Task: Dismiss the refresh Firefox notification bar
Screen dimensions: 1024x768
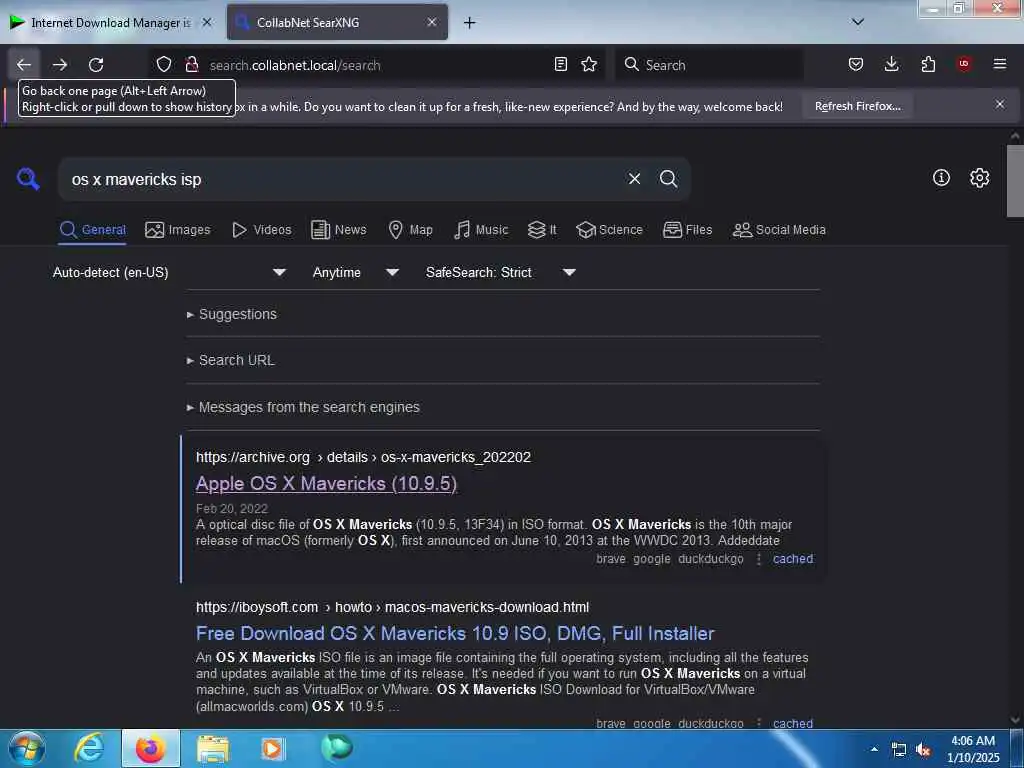Action: (1000, 104)
